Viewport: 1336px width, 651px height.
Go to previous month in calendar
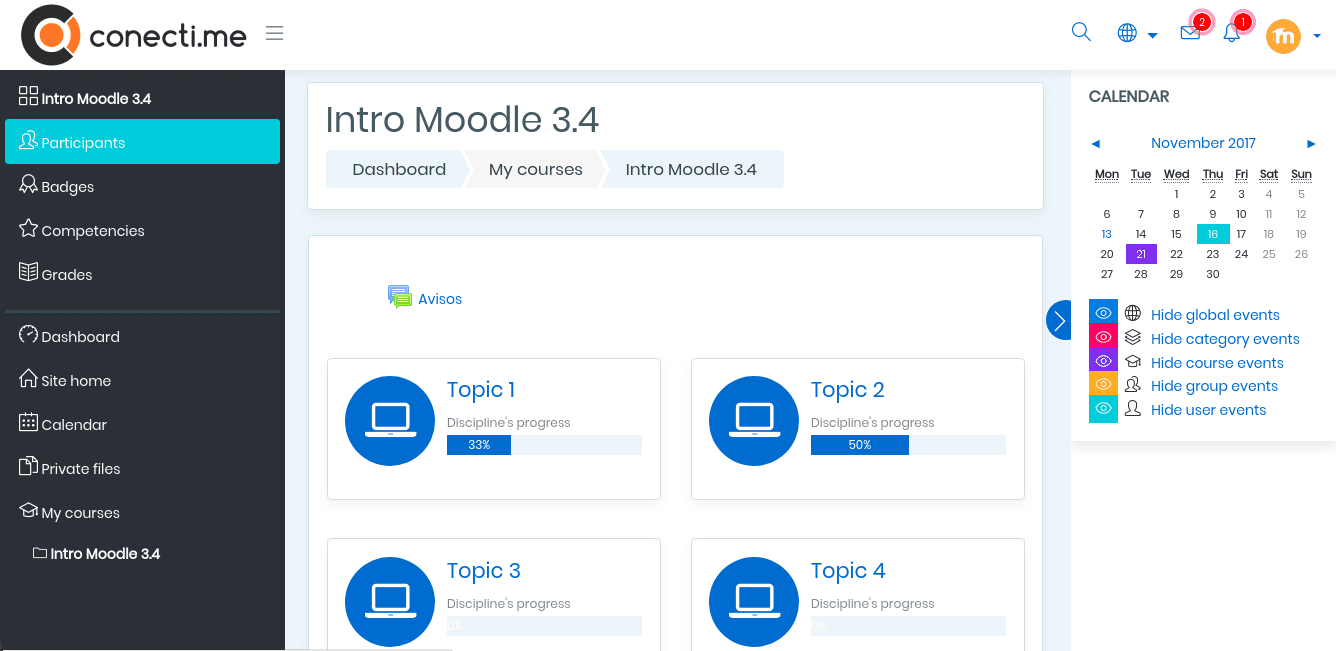1095,144
